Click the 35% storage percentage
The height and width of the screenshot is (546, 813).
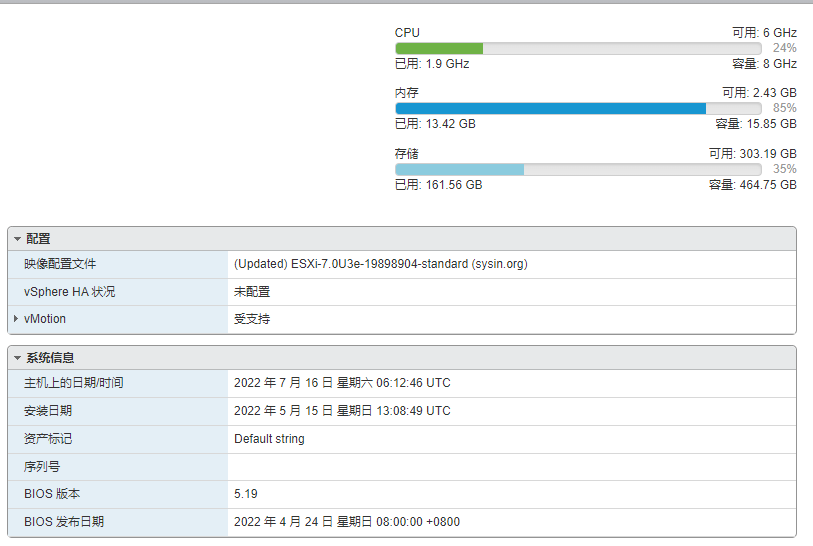[784, 169]
